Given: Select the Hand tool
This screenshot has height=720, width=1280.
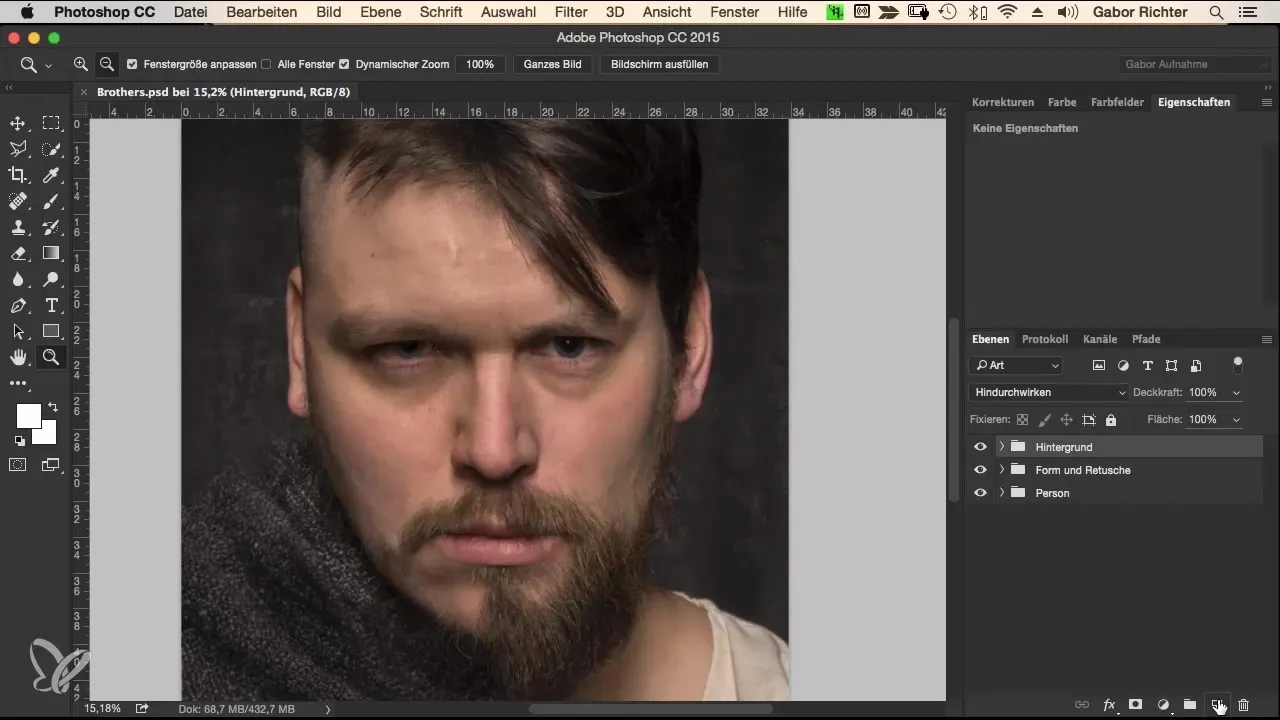Looking at the screenshot, I should [18, 357].
